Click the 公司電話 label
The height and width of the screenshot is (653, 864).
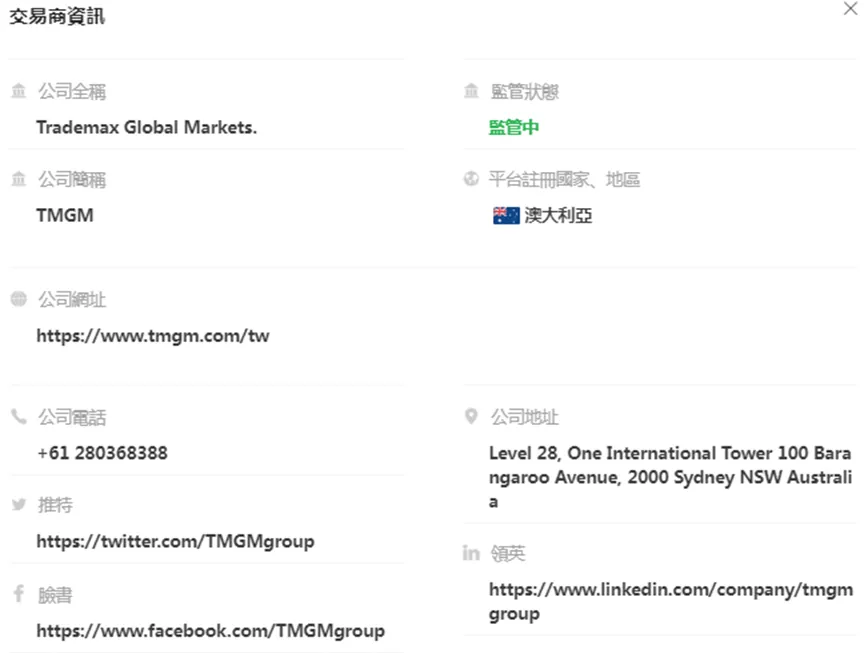click(x=72, y=418)
